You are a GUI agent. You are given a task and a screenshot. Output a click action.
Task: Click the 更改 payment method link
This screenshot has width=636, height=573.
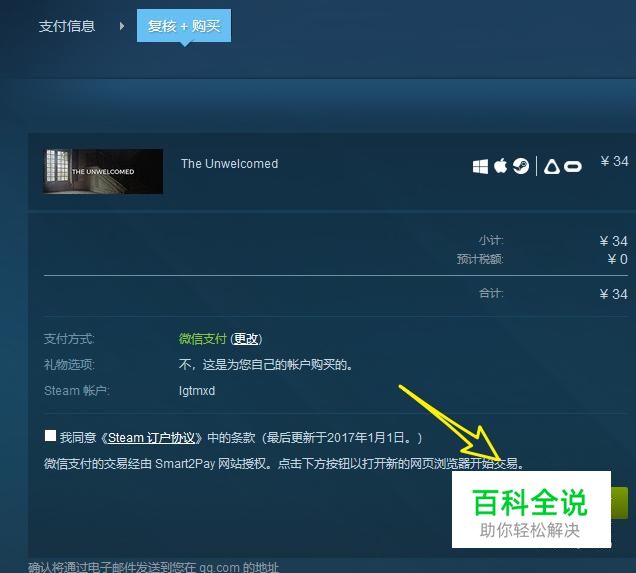246,339
